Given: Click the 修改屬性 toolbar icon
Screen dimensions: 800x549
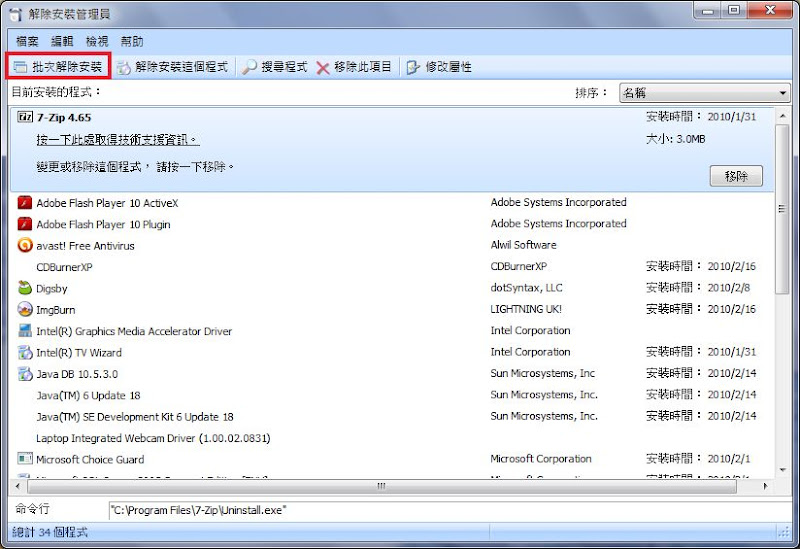Looking at the screenshot, I should (x=412, y=67).
